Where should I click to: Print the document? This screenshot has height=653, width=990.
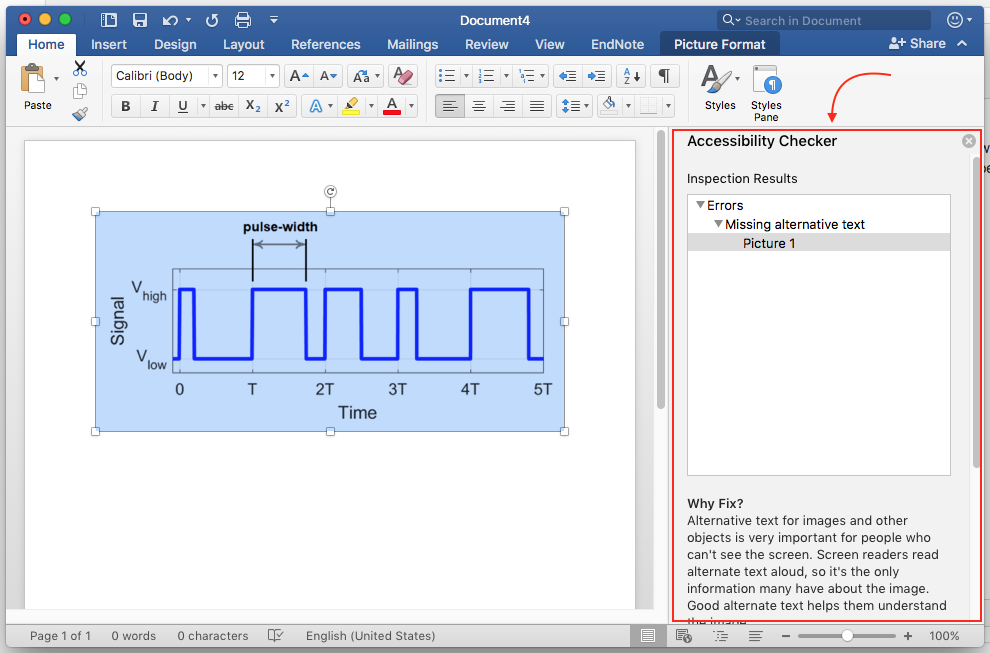pos(242,20)
